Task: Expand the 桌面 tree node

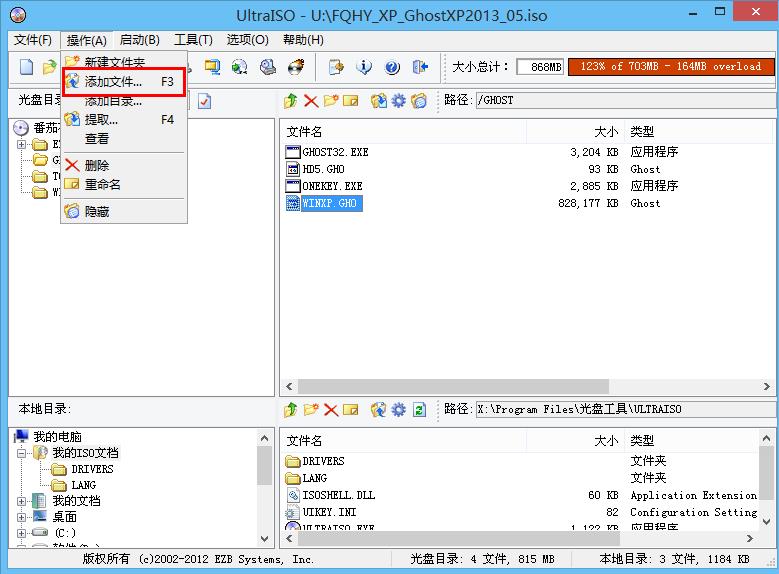Action: 22,517
